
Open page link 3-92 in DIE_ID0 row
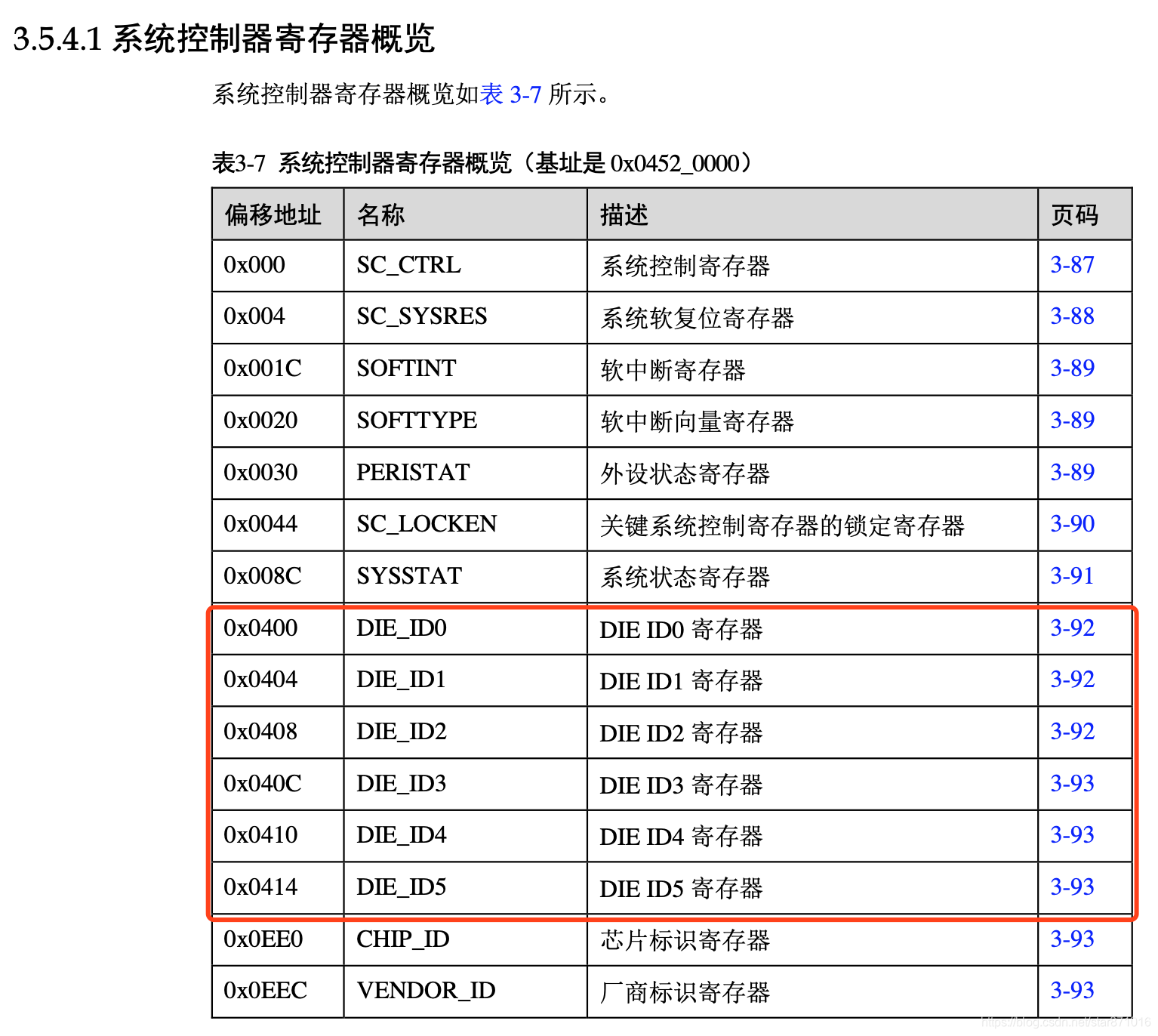1072,628
